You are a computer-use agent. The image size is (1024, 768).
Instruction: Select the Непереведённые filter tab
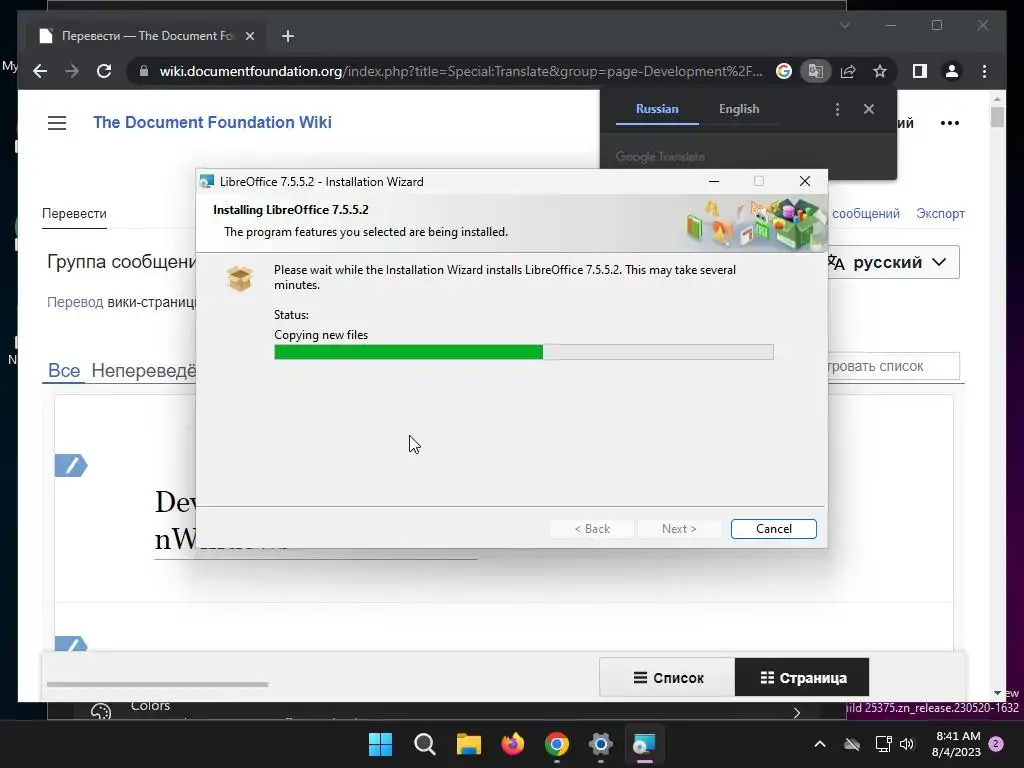point(144,370)
